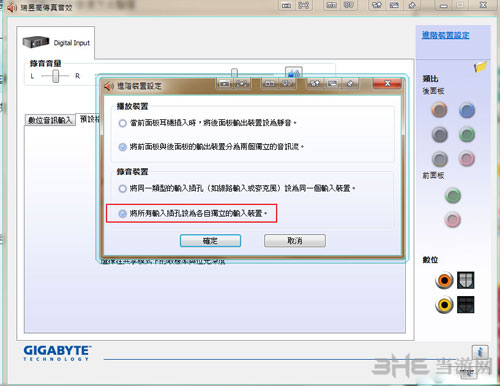
Task: Click the recording volume slider handle
Action: point(234,73)
